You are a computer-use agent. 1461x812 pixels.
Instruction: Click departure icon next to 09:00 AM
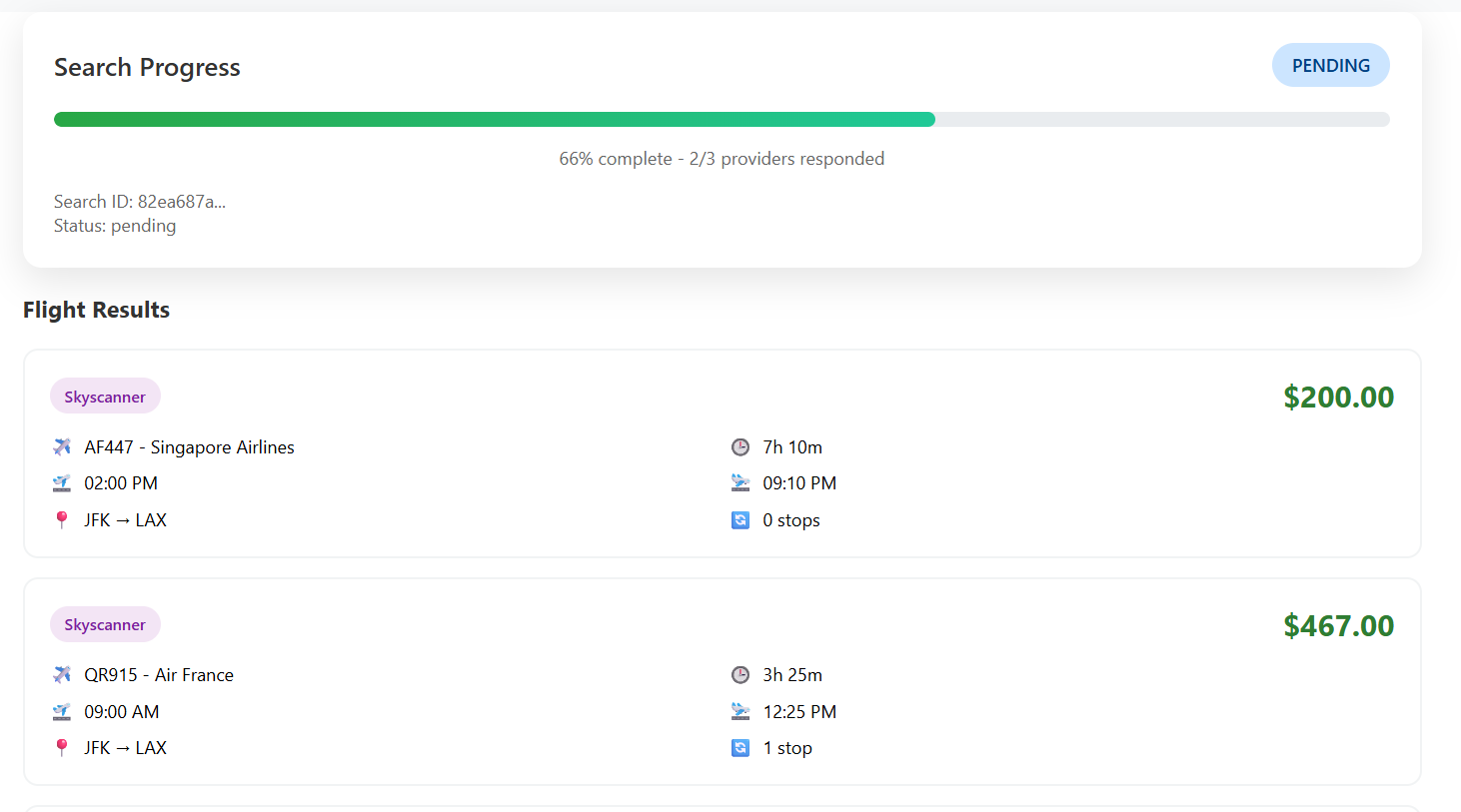click(x=62, y=711)
